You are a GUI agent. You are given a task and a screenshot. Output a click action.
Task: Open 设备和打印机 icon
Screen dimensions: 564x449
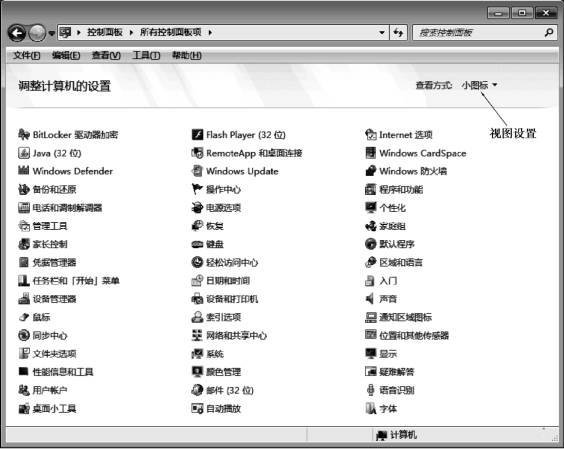coord(197,299)
